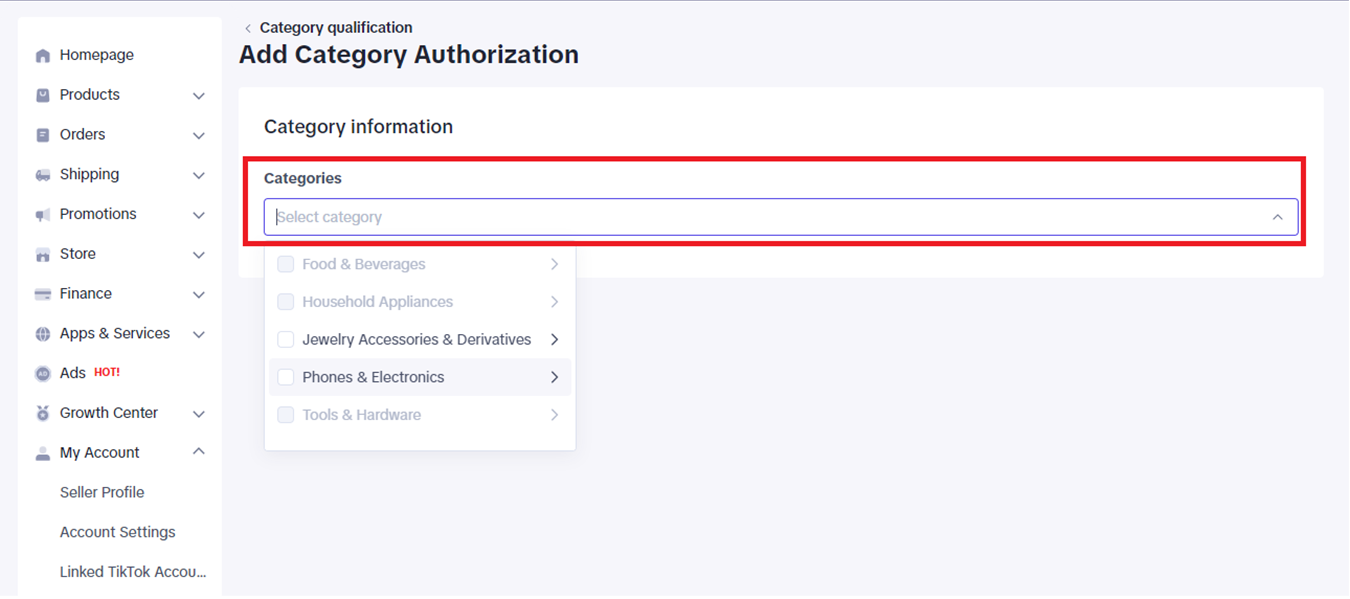This screenshot has width=1350, height=599.
Task: Expand the Store menu chevron
Action: [x=199, y=255]
